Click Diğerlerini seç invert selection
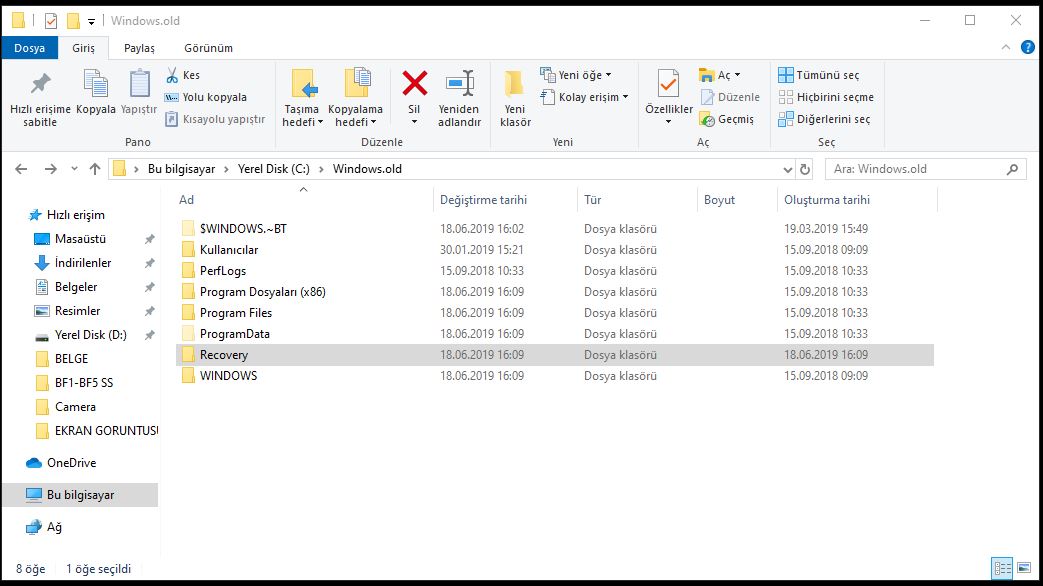 click(x=824, y=119)
